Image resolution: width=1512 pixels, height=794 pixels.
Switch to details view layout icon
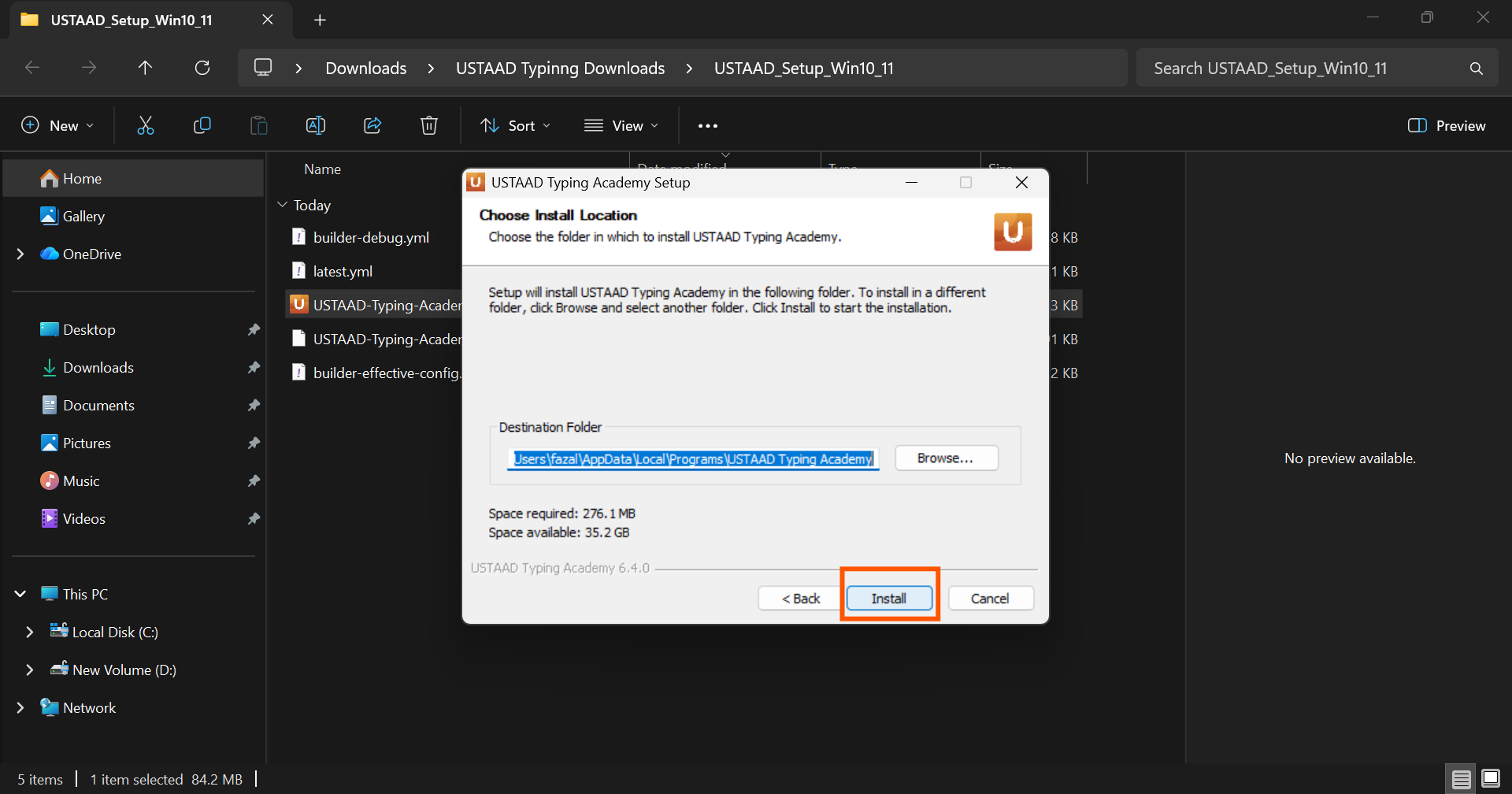[x=1461, y=779]
